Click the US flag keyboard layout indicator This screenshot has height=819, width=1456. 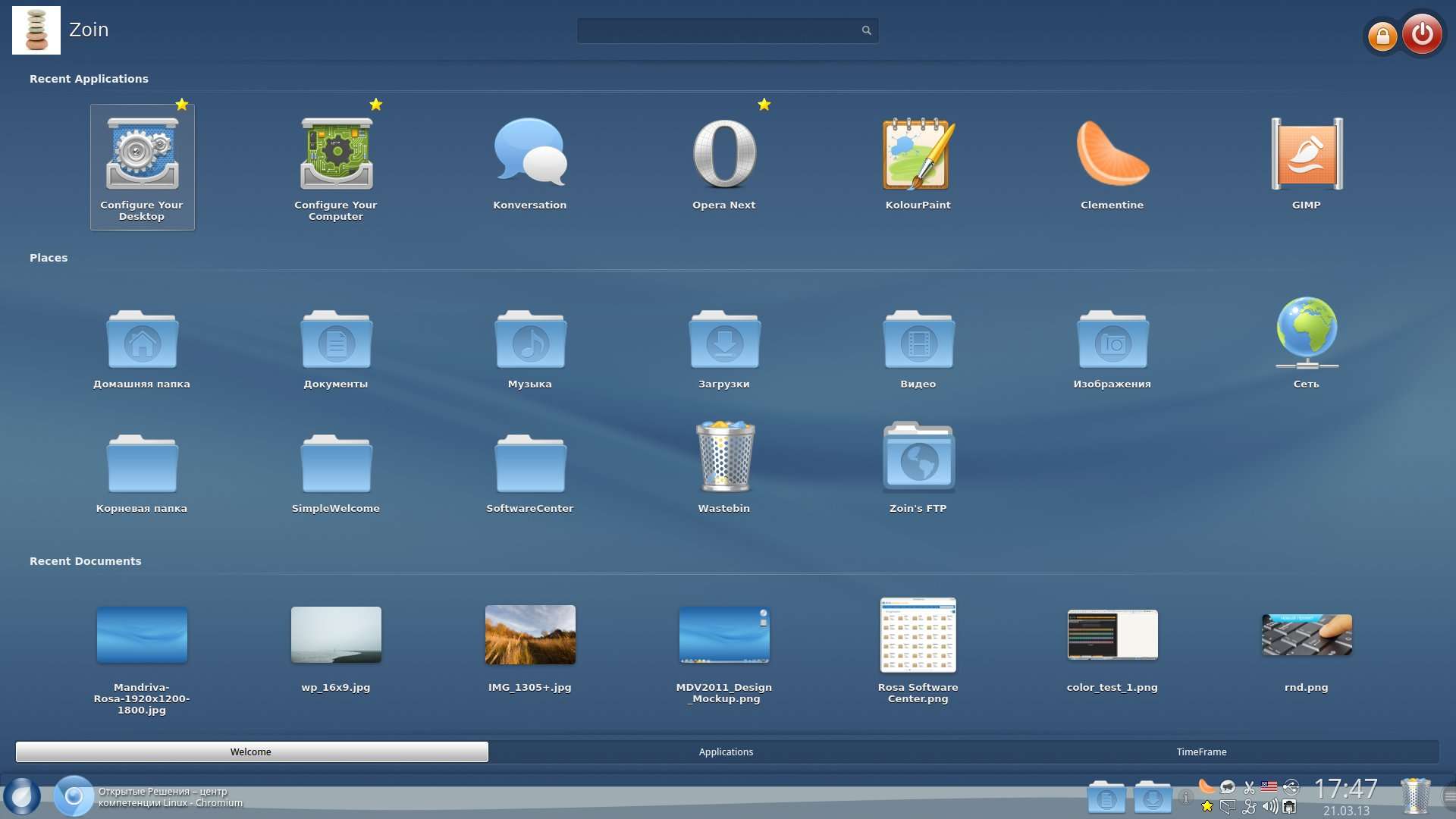tap(1269, 786)
